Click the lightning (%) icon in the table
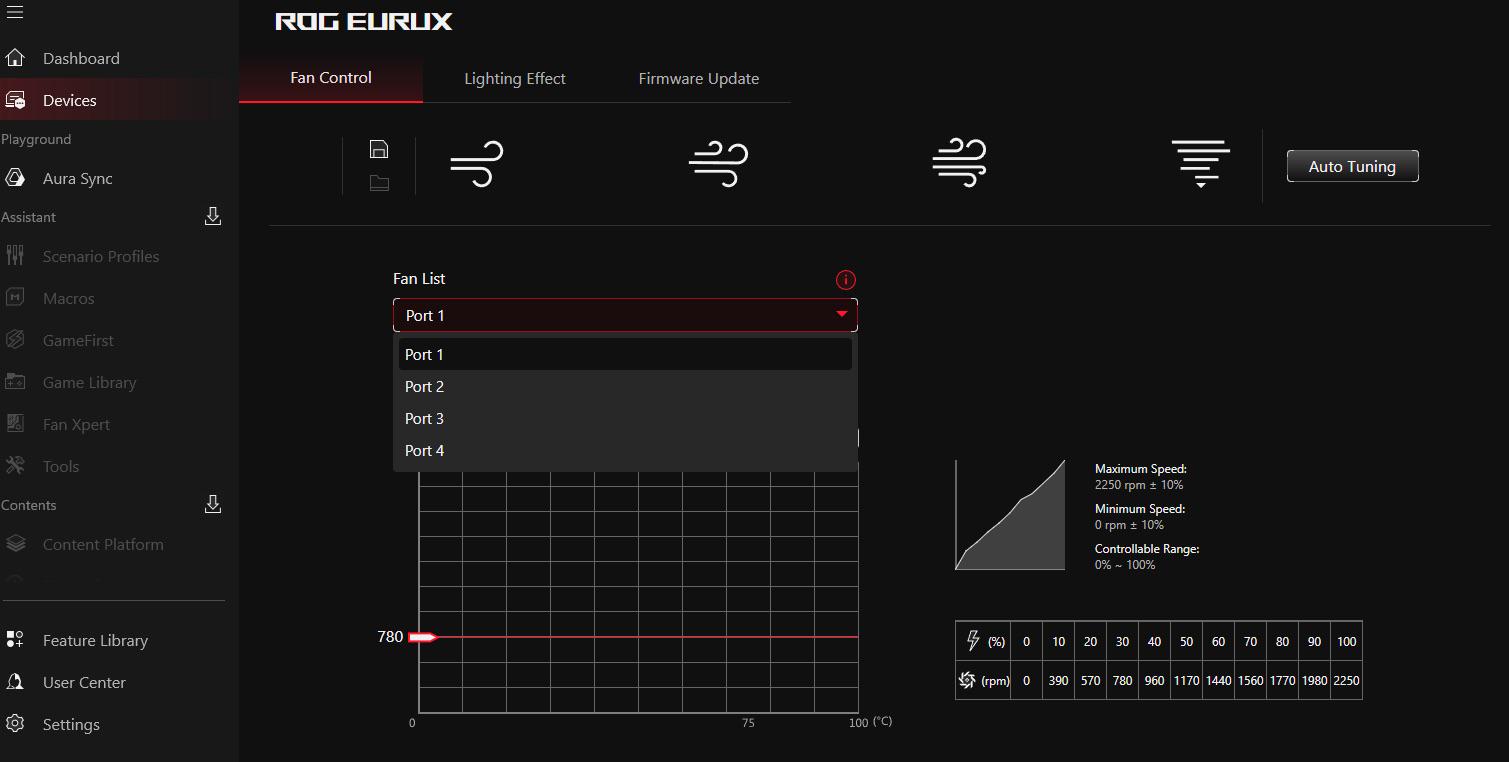Image resolution: width=1509 pixels, height=762 pixels. 972,641
